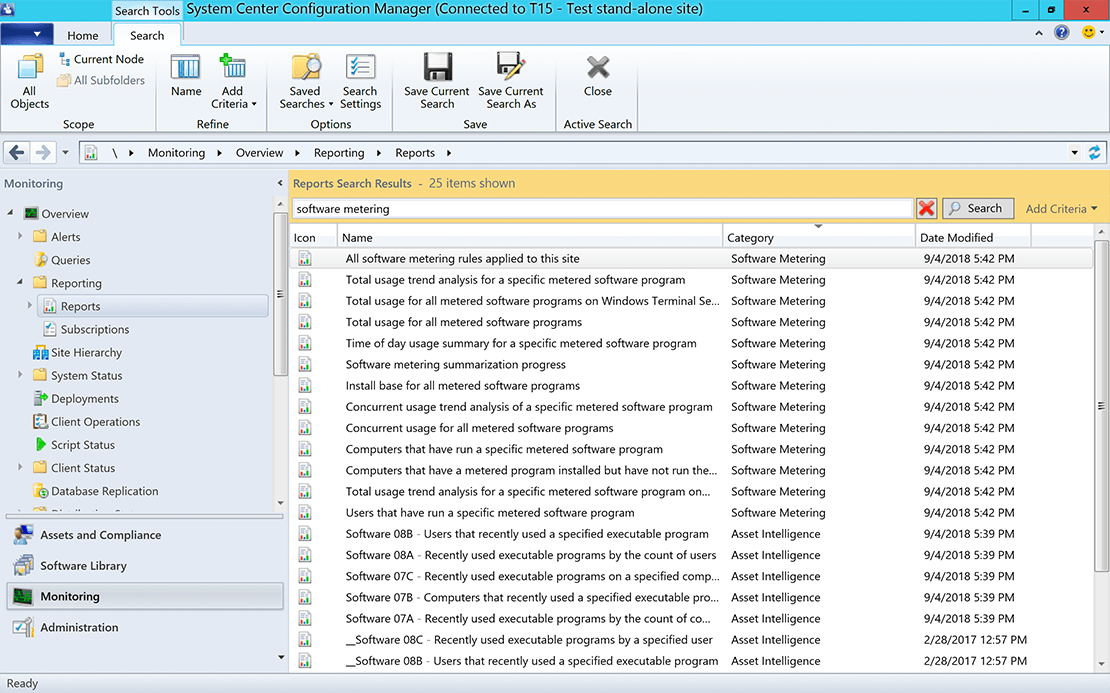The height and width of the screenshot is (693, 1110).
Task: Open the Add Criteria dropdown in ribbon
Action: pyautogui.click(x=233, y=82)
